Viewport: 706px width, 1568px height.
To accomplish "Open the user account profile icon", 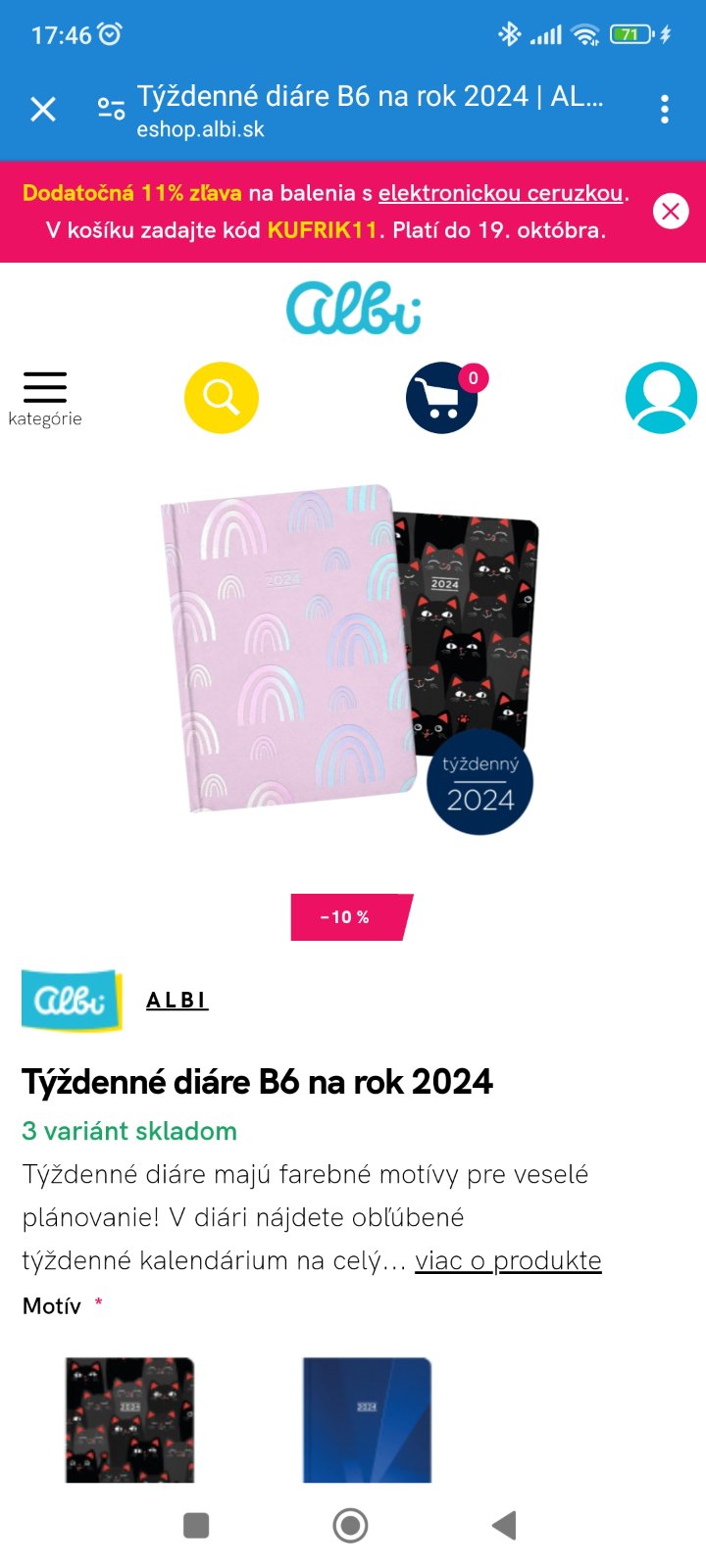I will [661, 398].
